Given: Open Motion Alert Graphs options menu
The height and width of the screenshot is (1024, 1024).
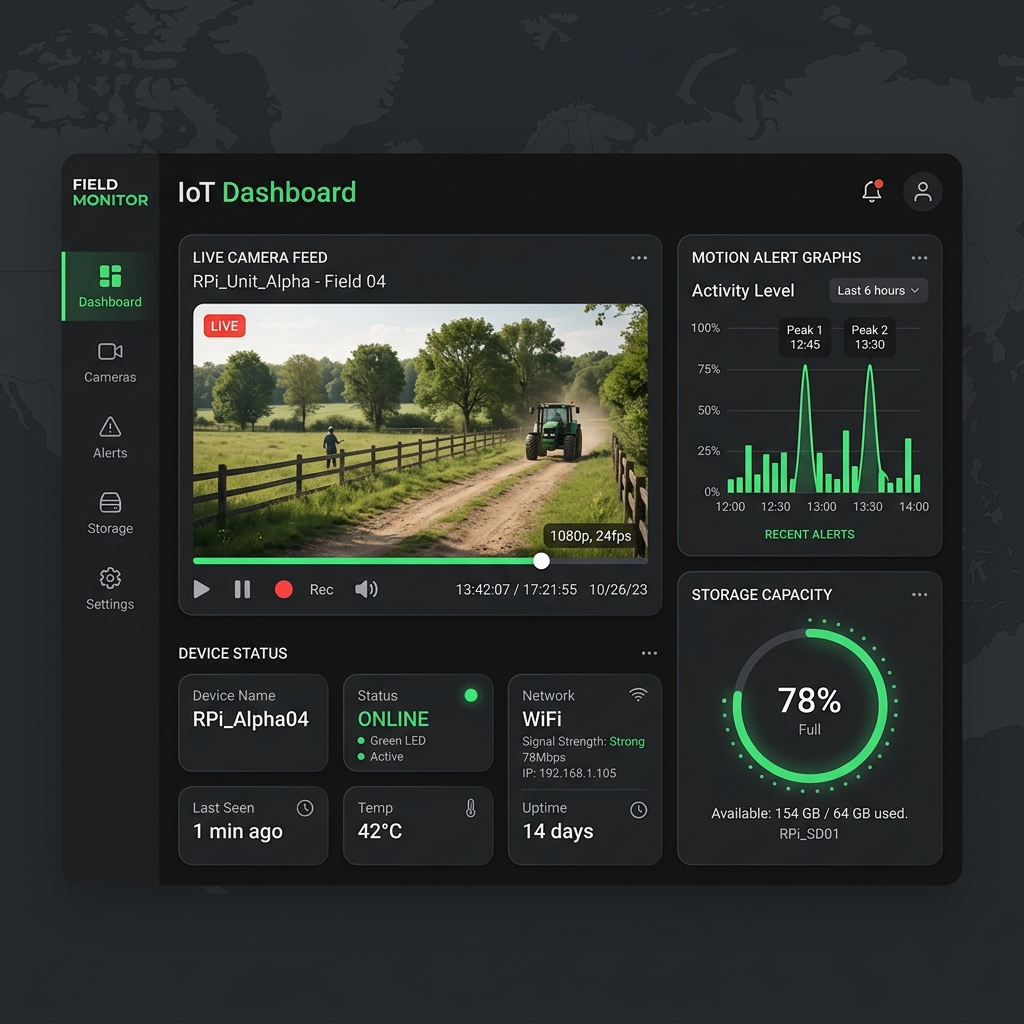Looking at the screenshot, I should 919,258.
